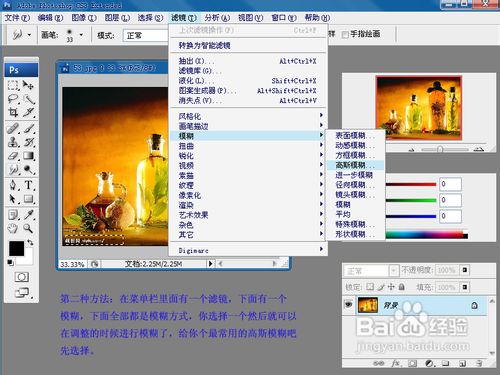Add a layer style (fx)
Viewport: 500px width, 375px height.
tap(395, 363)
